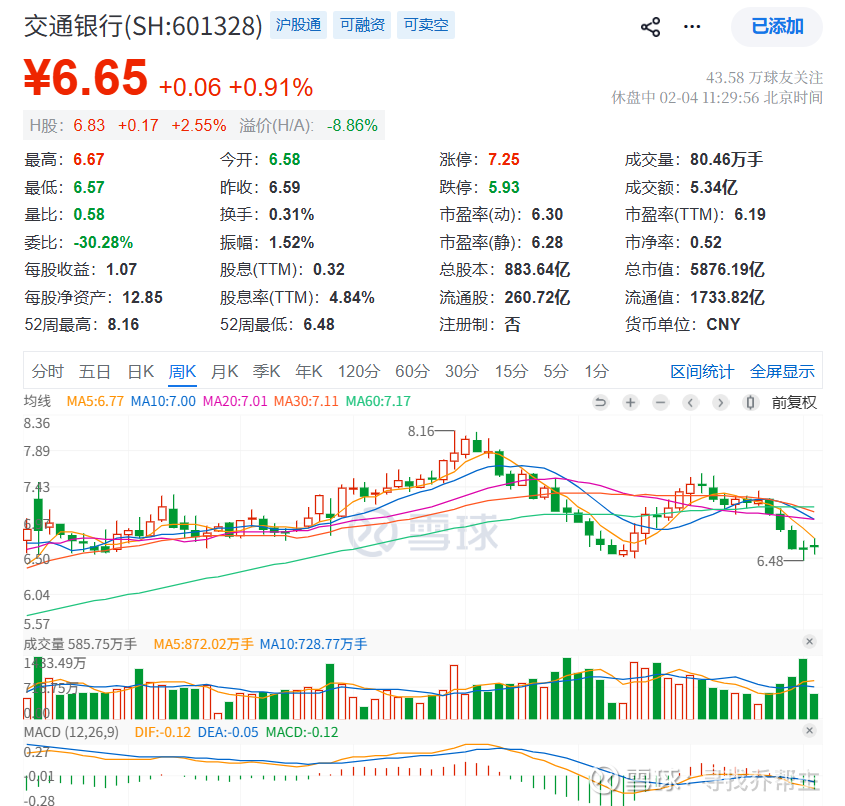Click the 可卖空 tag
This screenshot has height=806, width=845.
pyautogui.click(x=426, y=25)
